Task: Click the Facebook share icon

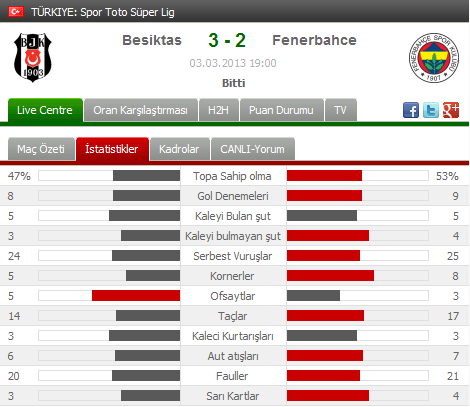Action: click(x=411, y=110)
